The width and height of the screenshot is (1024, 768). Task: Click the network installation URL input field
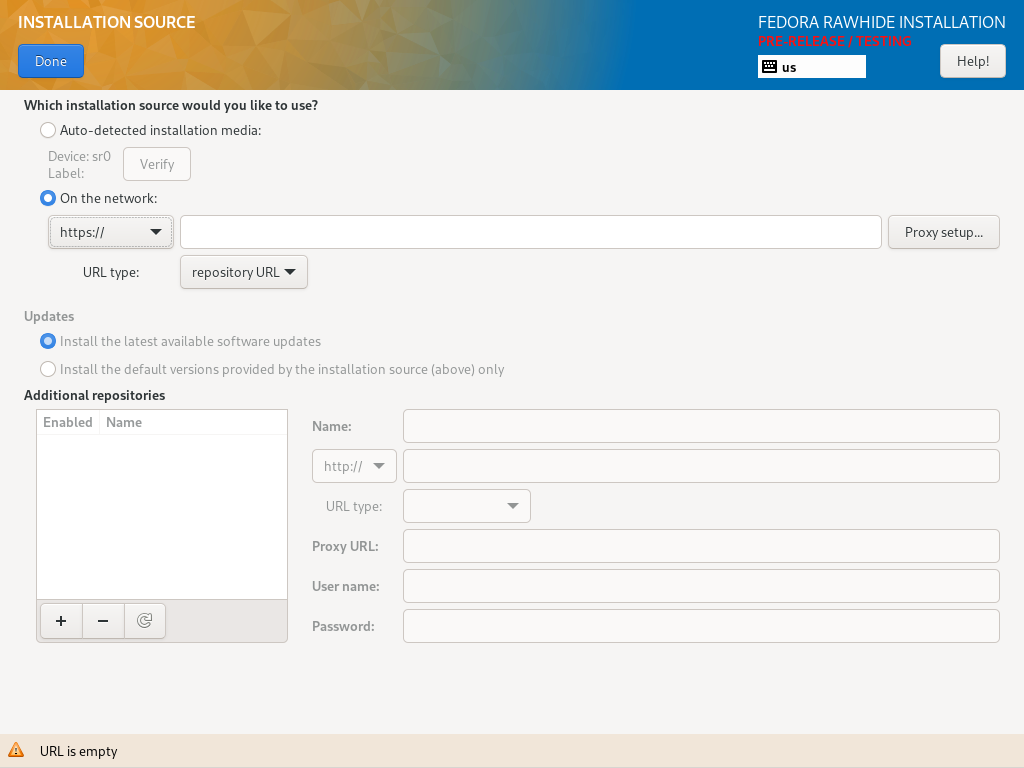[531, 232]
